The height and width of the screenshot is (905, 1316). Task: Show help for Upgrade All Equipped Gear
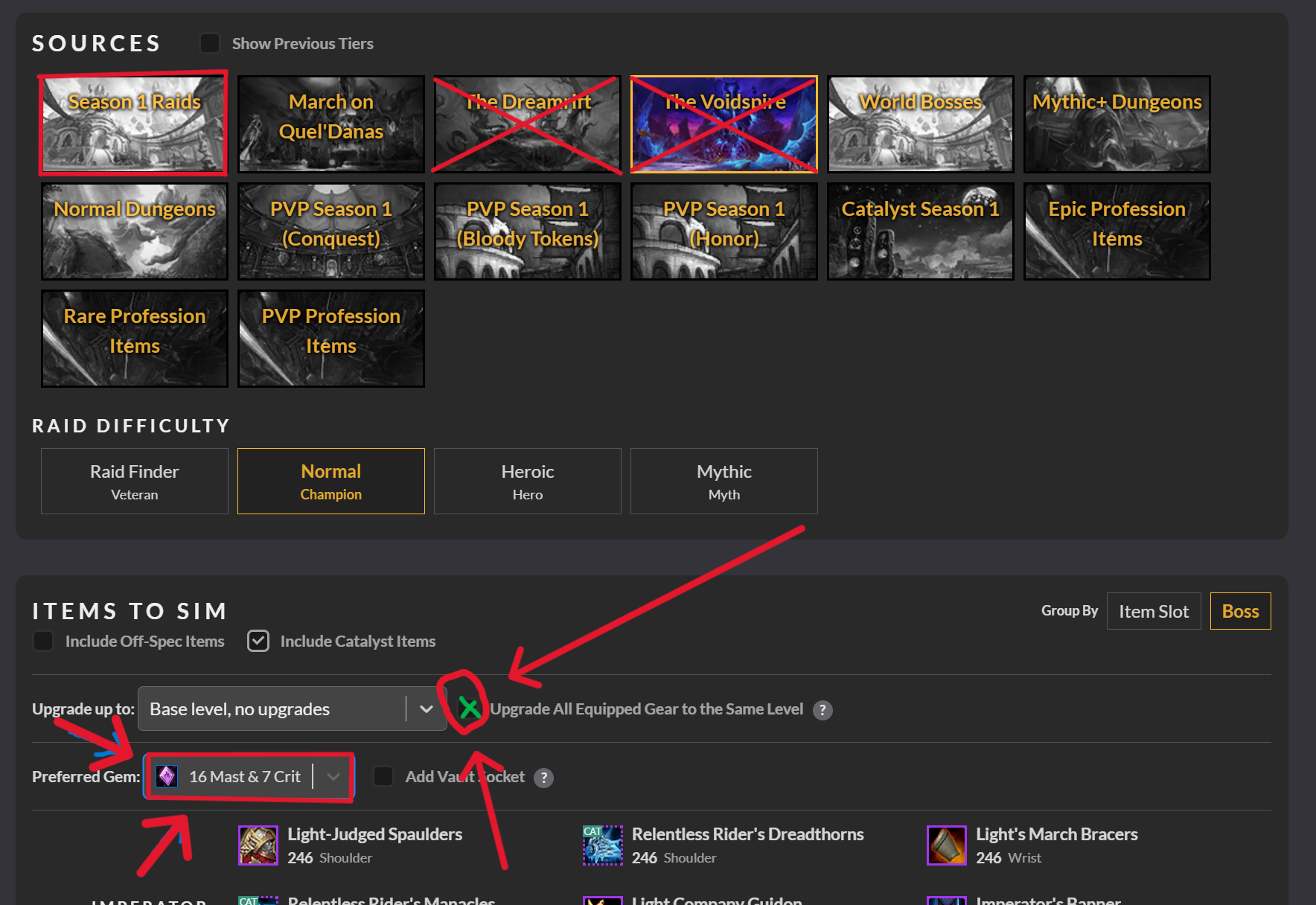pyautogui.click(x=822, y=710)
